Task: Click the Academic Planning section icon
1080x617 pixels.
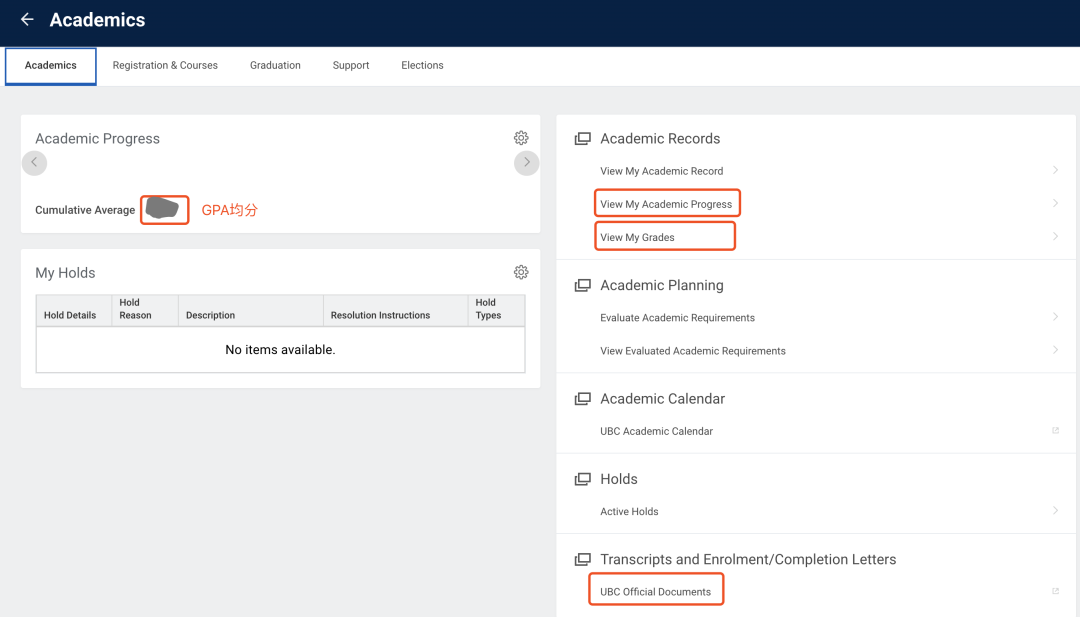Action: pos(582,285)
